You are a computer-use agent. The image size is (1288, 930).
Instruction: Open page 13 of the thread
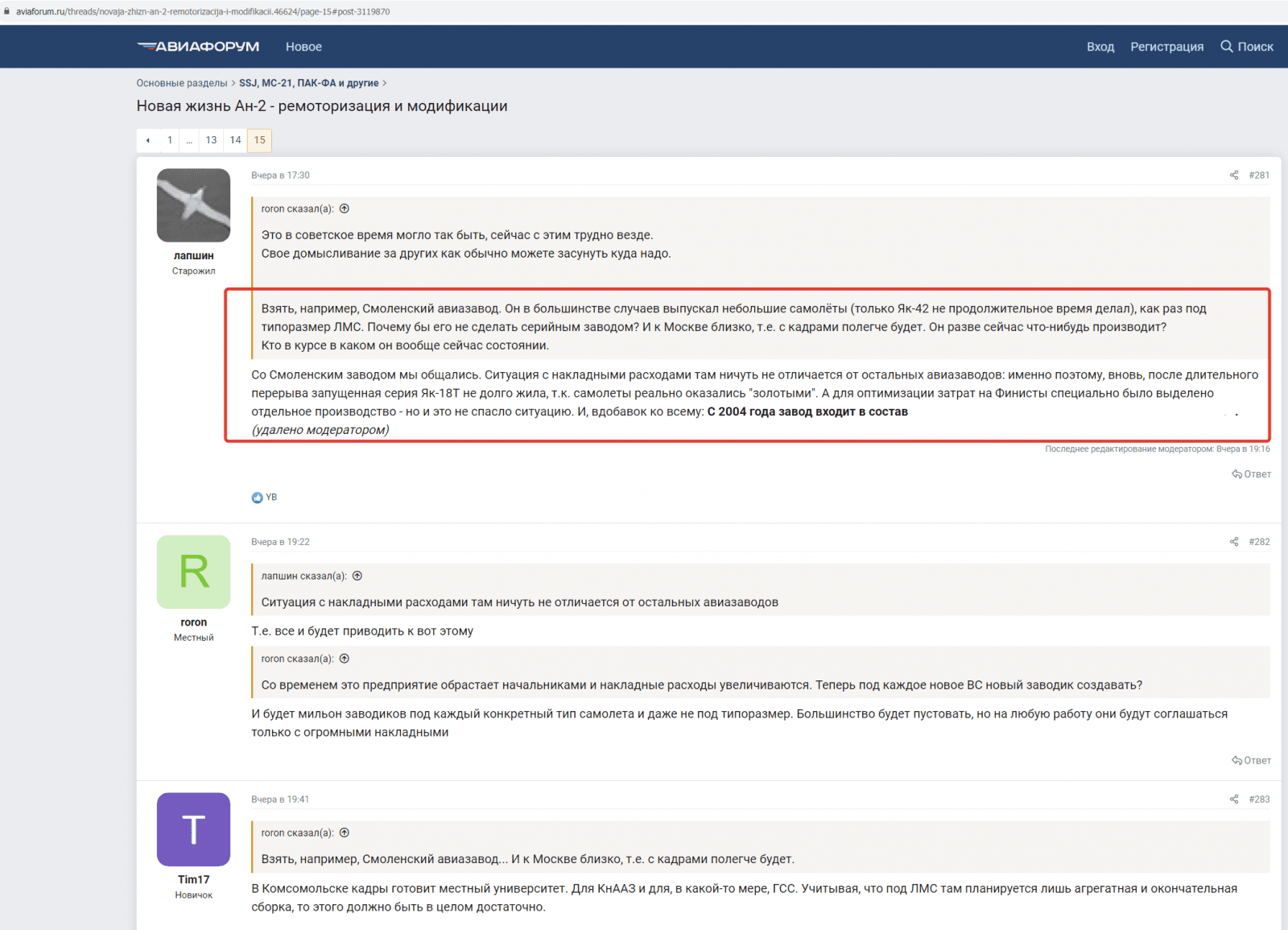coord(211,140)
